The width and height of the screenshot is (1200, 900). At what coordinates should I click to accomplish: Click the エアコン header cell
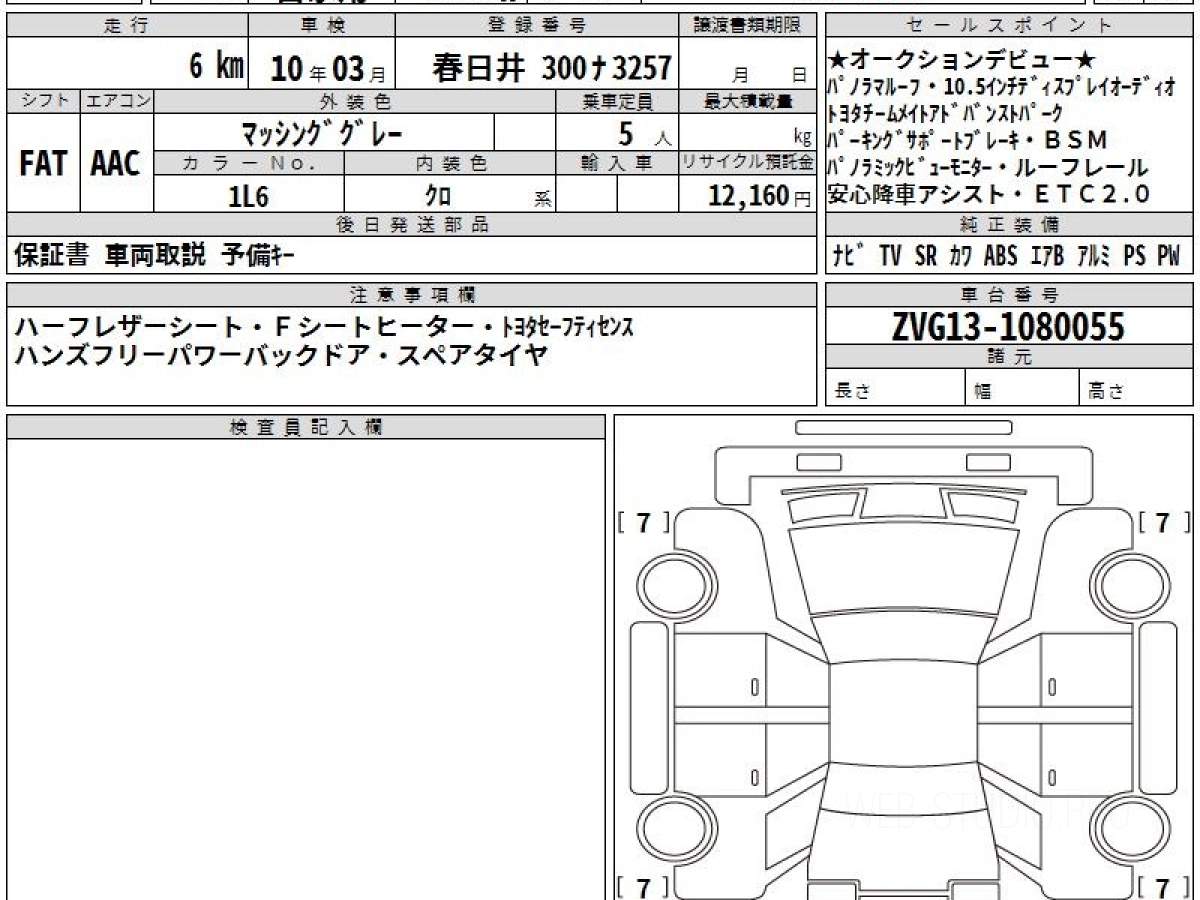[x=117, y=101]
